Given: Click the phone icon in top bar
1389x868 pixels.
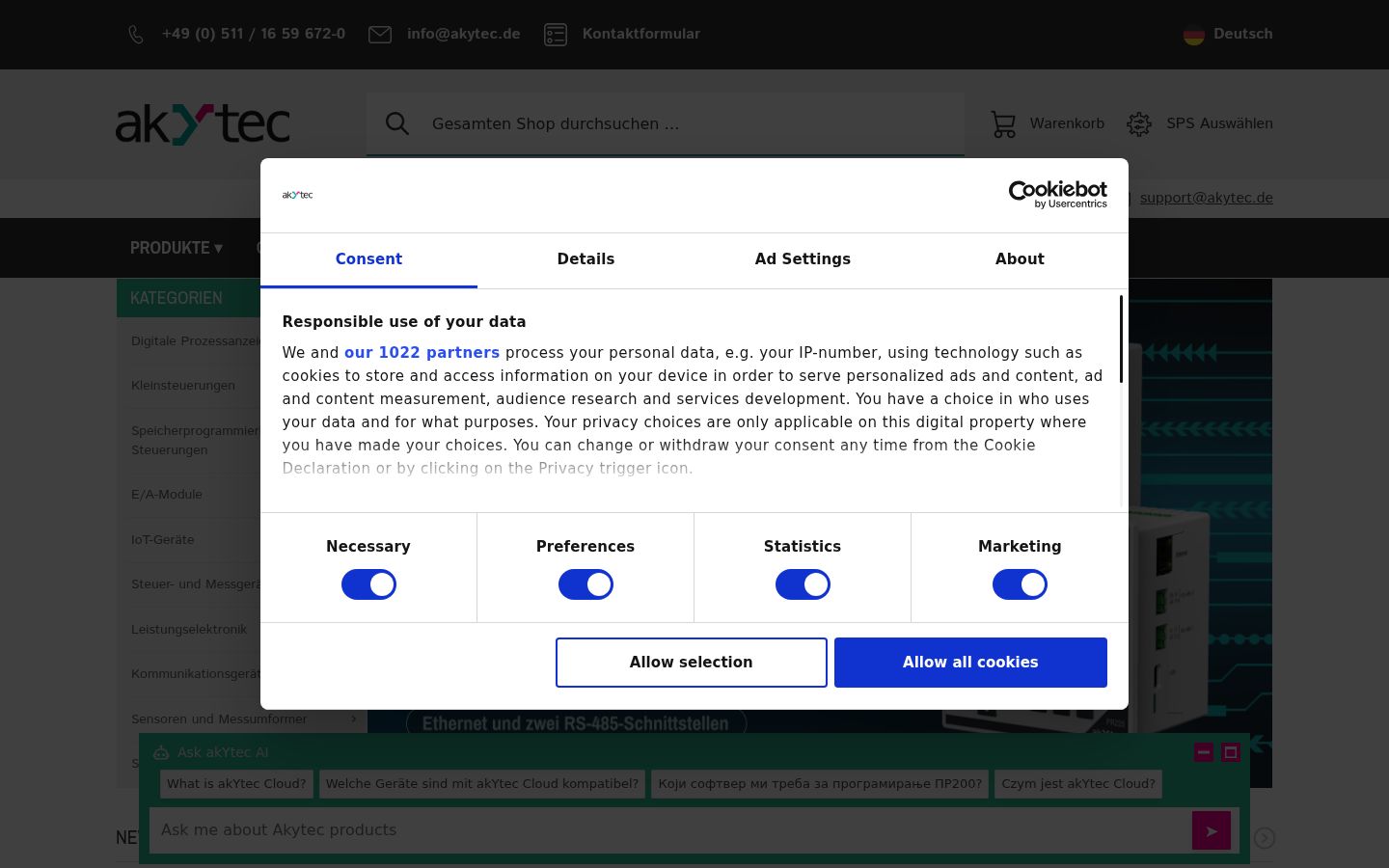Looking at the screenshot, I should tap(136, 35).
